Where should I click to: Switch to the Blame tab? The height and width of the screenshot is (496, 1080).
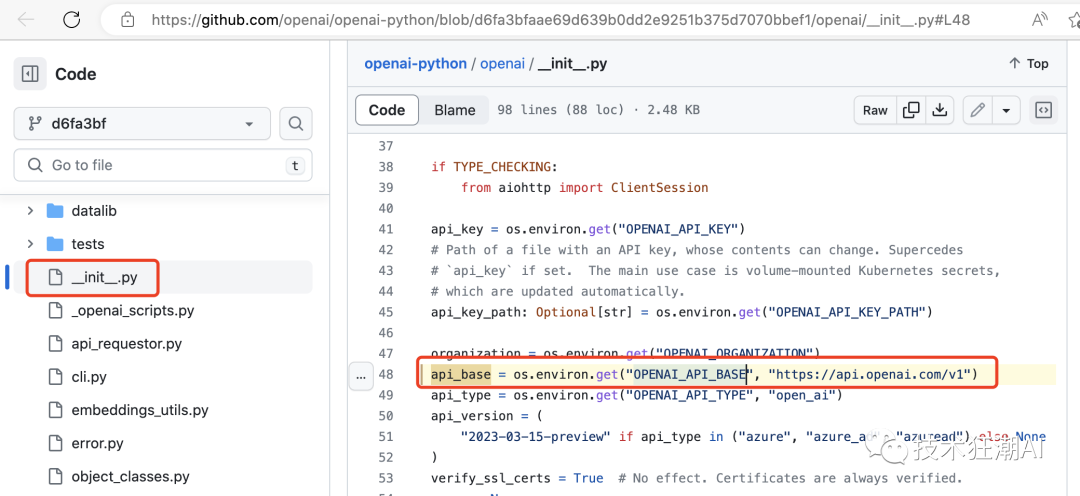[454, 110]
